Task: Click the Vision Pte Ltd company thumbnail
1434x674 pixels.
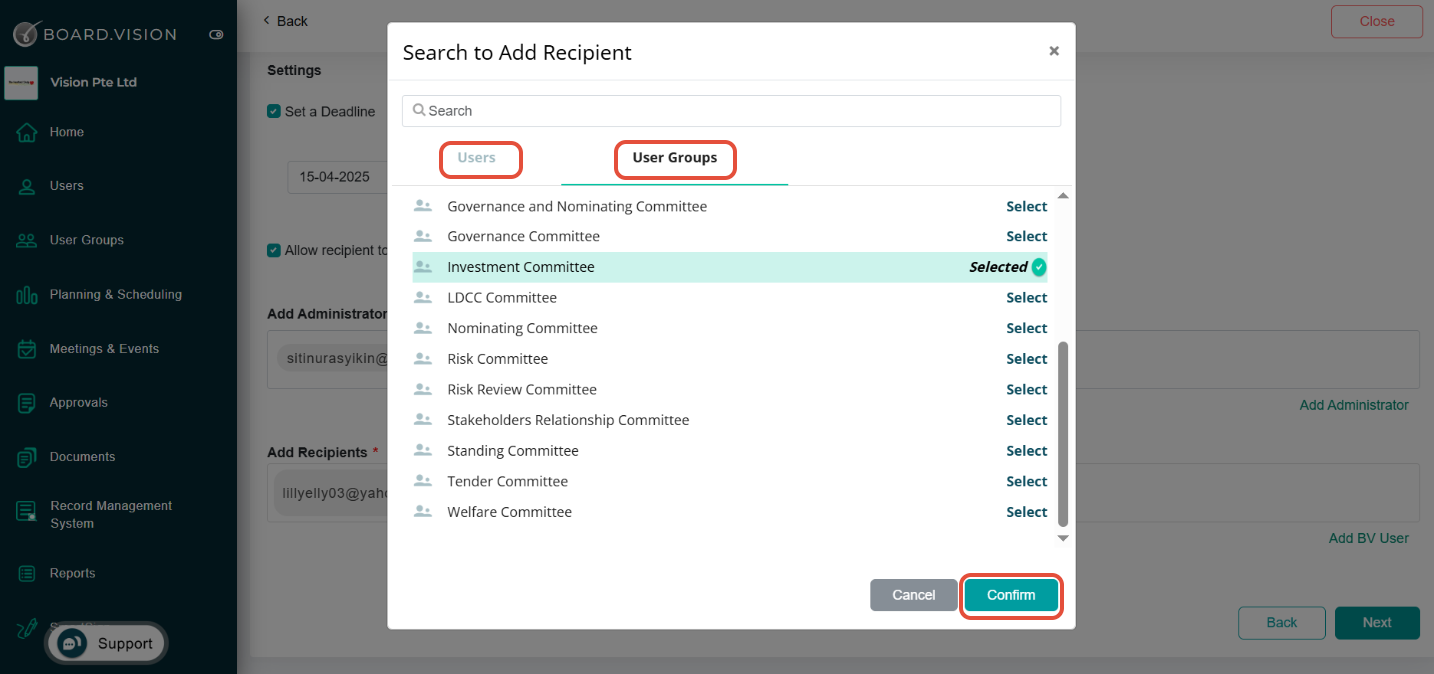Action: tap(21, 83)
